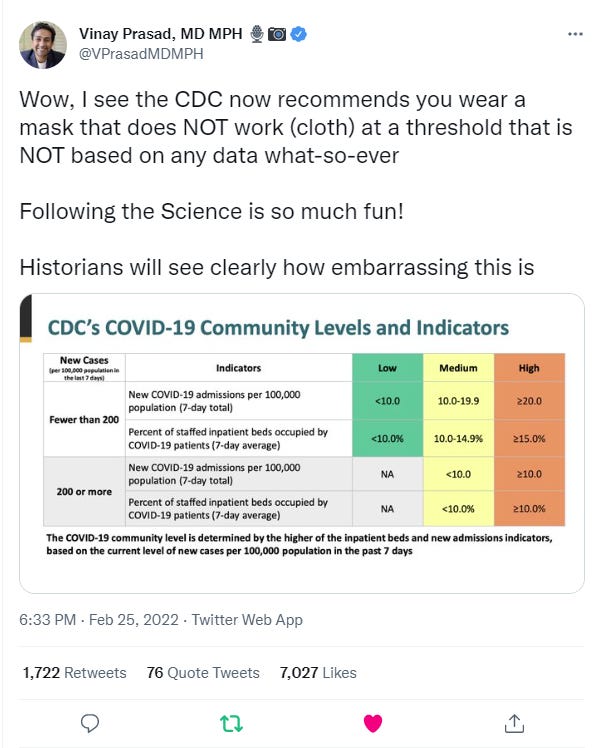Click the green Low column header
This screenshot has width=600, height=748.
click(387, 368)
